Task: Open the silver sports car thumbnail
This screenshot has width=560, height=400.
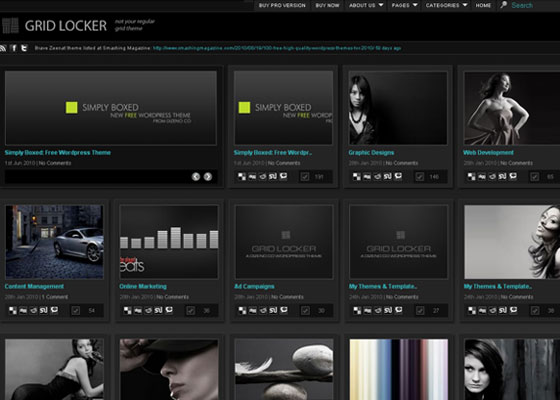Action: click(x=54, y=242)
